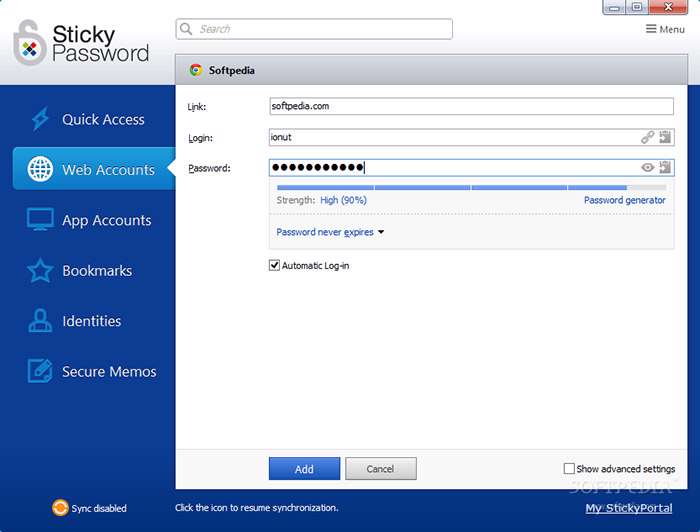Click the Bookmarks star icon
The width and height of the screenshot is (700, 532).
pyautogui.click(x=40, y=271)
